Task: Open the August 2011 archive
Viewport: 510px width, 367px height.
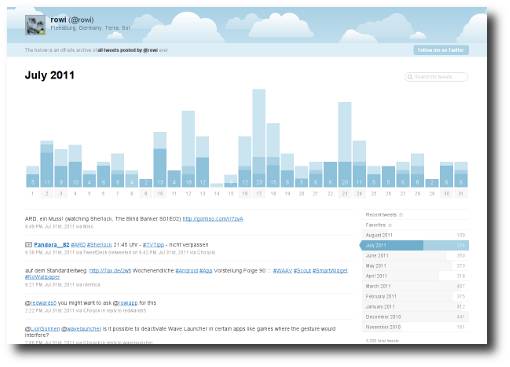Action: (415, 235)
